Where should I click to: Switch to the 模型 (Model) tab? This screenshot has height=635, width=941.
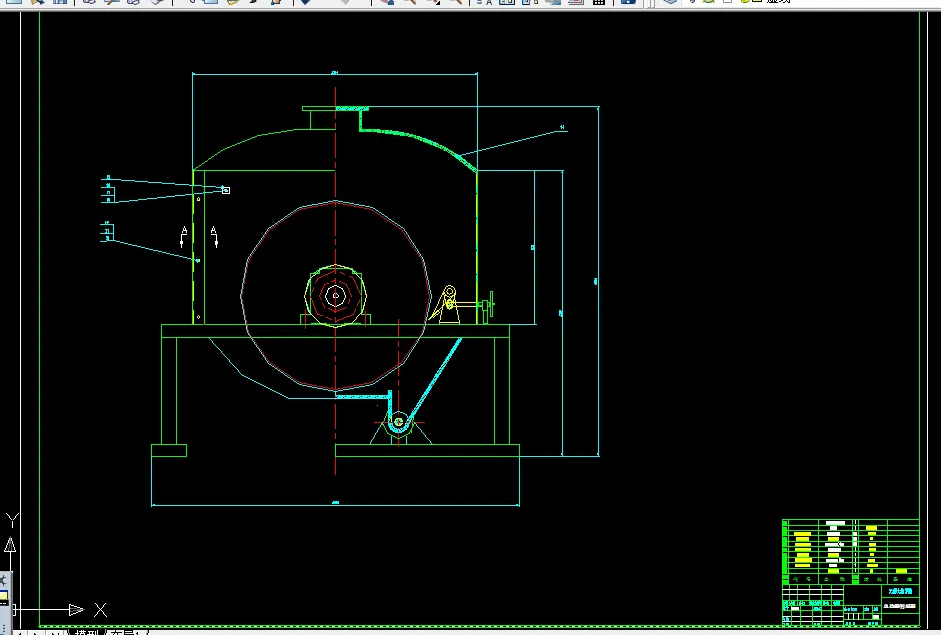point(86,632)
